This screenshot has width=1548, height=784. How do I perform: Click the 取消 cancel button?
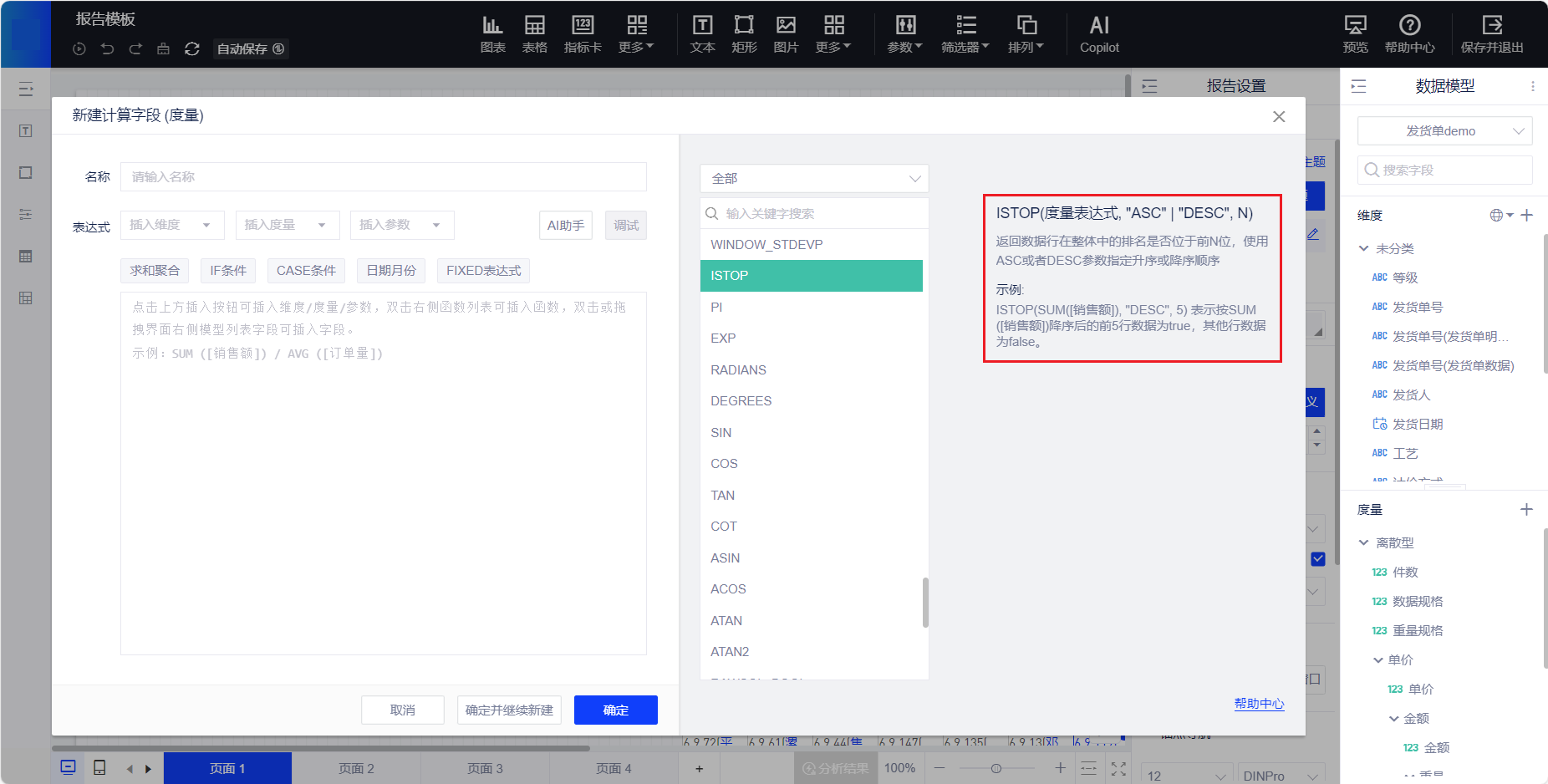[x=402, y=710]
